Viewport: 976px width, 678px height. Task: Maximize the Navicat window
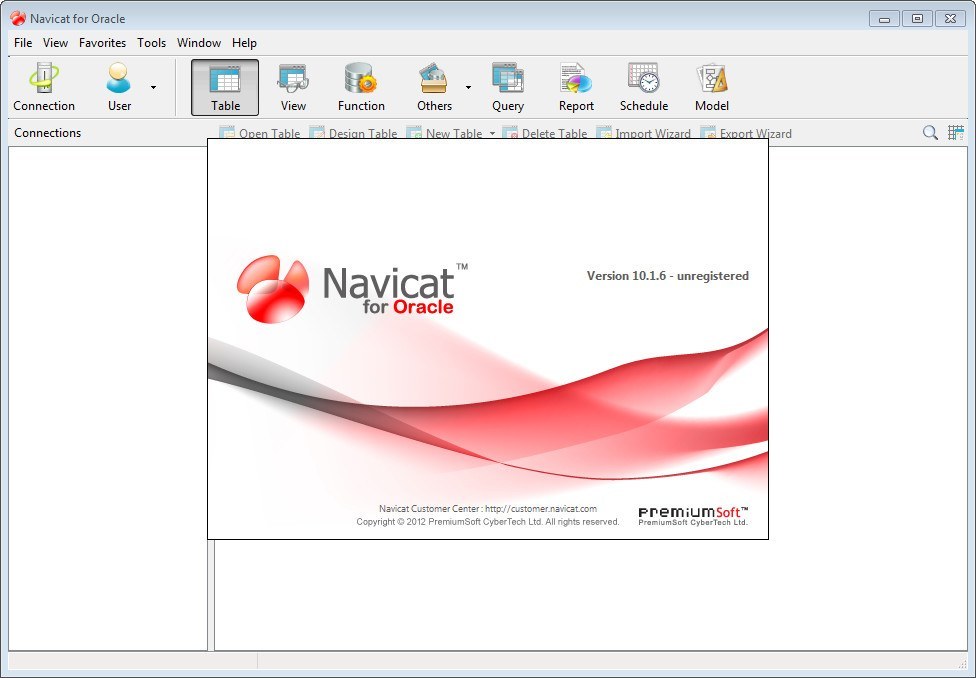[917, 19]
